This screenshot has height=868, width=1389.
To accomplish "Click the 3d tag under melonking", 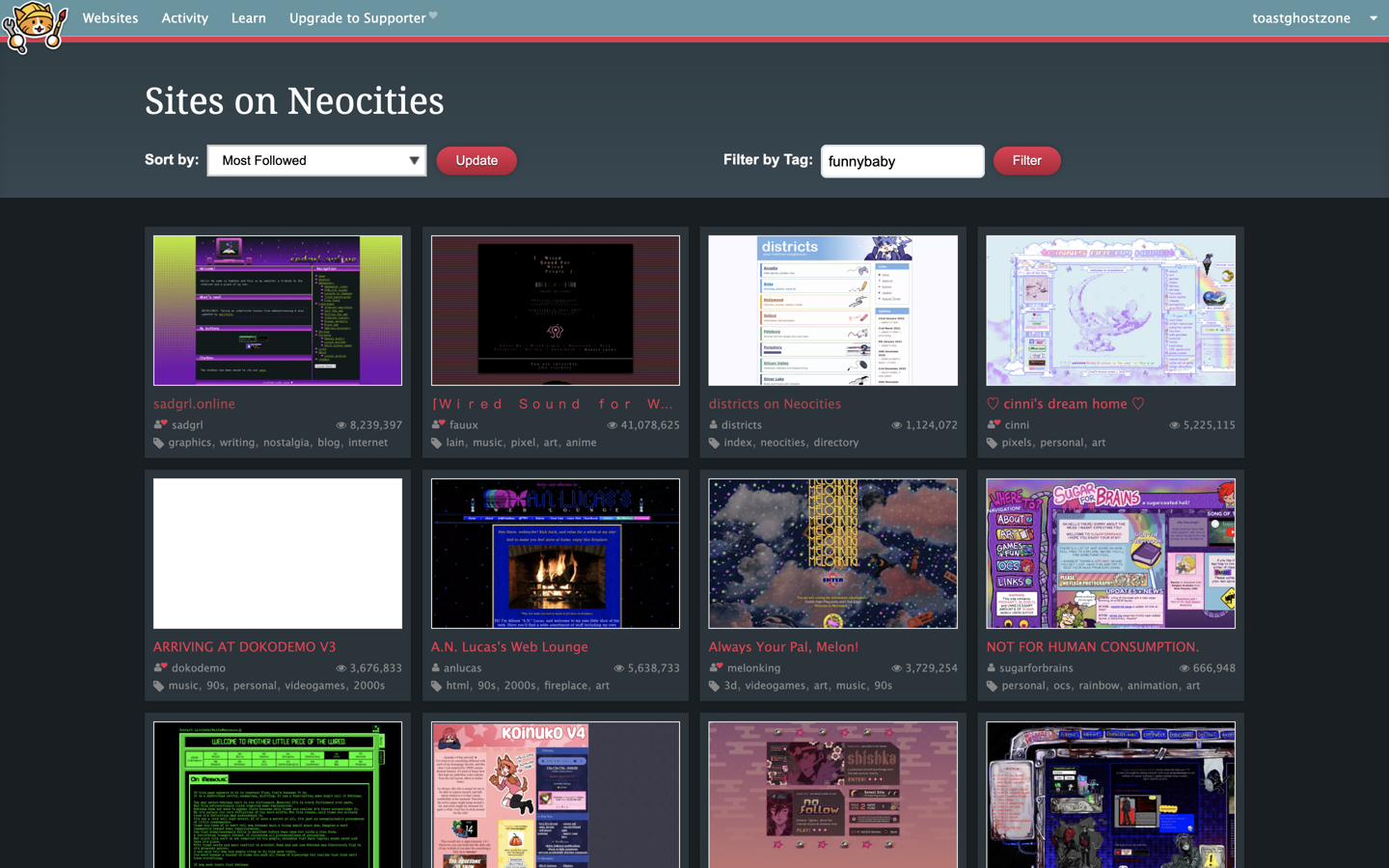I will 730,686.
